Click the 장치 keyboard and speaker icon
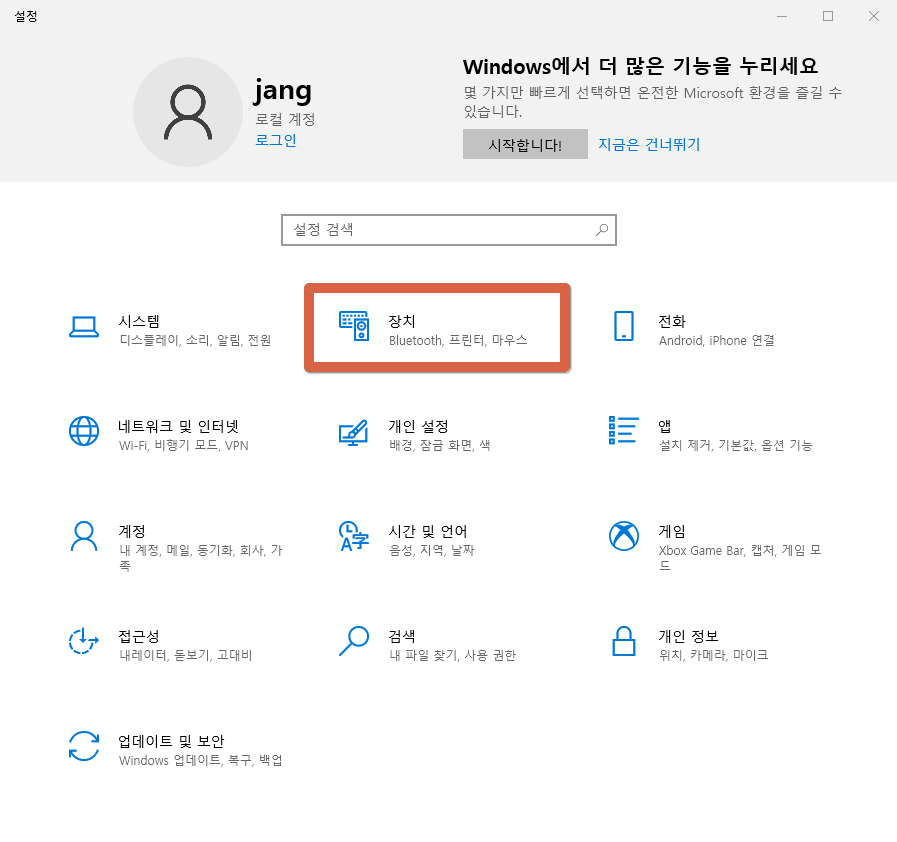Image resolution: width=897 pixels, height=842 pixels. tap(354, 326)
